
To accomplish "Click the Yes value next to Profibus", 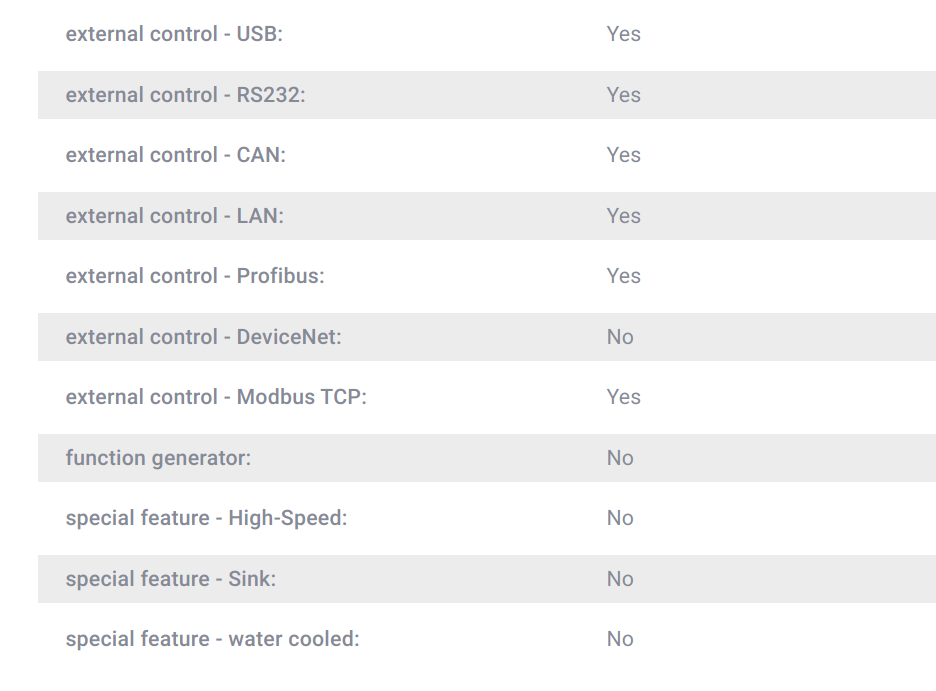I will (623, 276).
